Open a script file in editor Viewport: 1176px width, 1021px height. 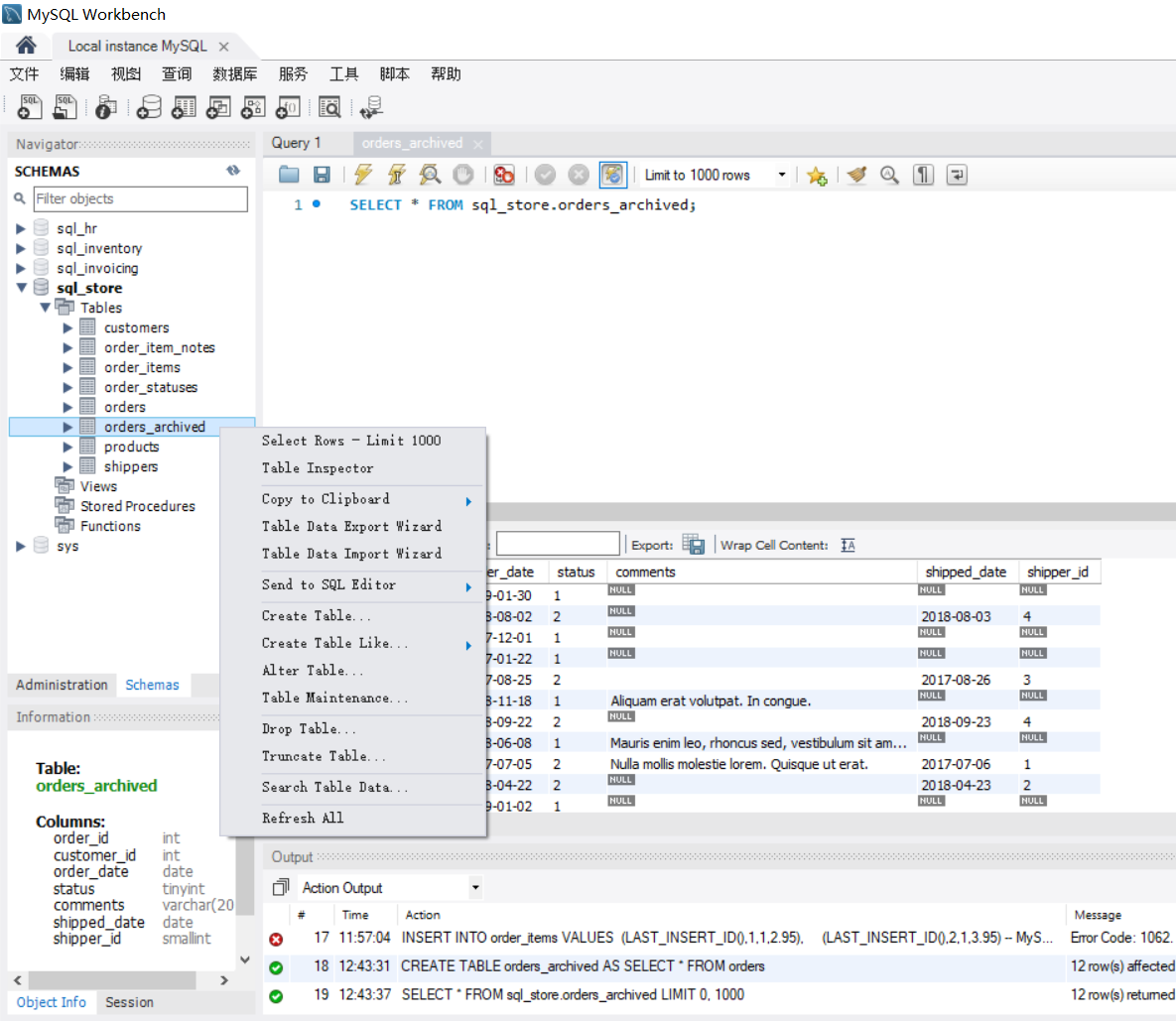(289, 175)
